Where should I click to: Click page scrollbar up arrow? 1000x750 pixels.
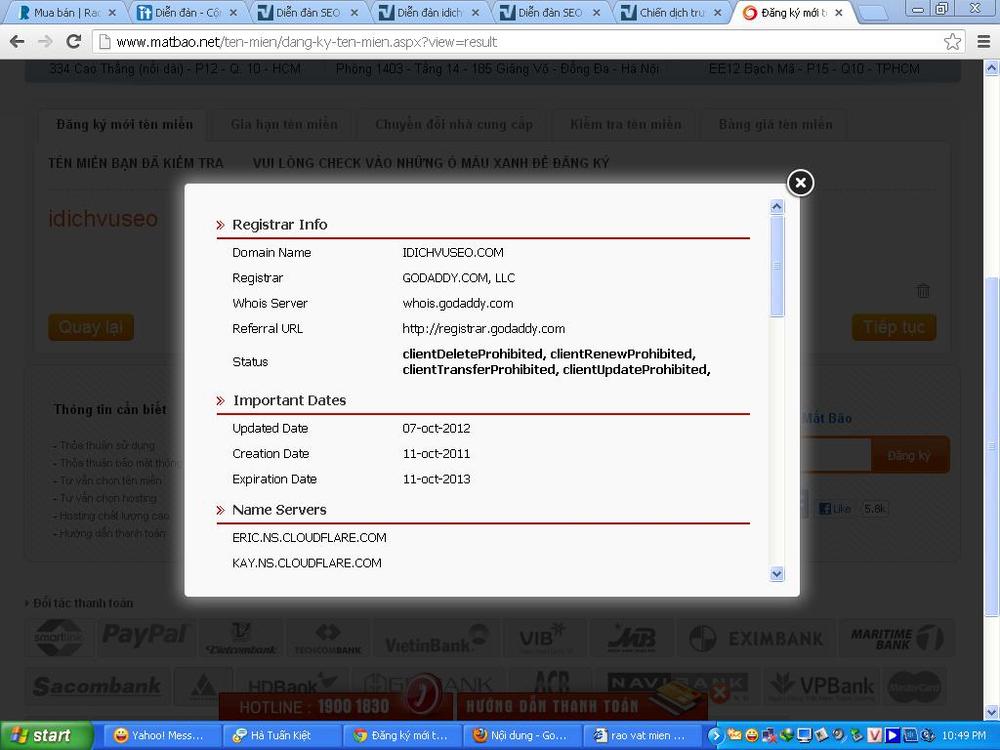992,67
